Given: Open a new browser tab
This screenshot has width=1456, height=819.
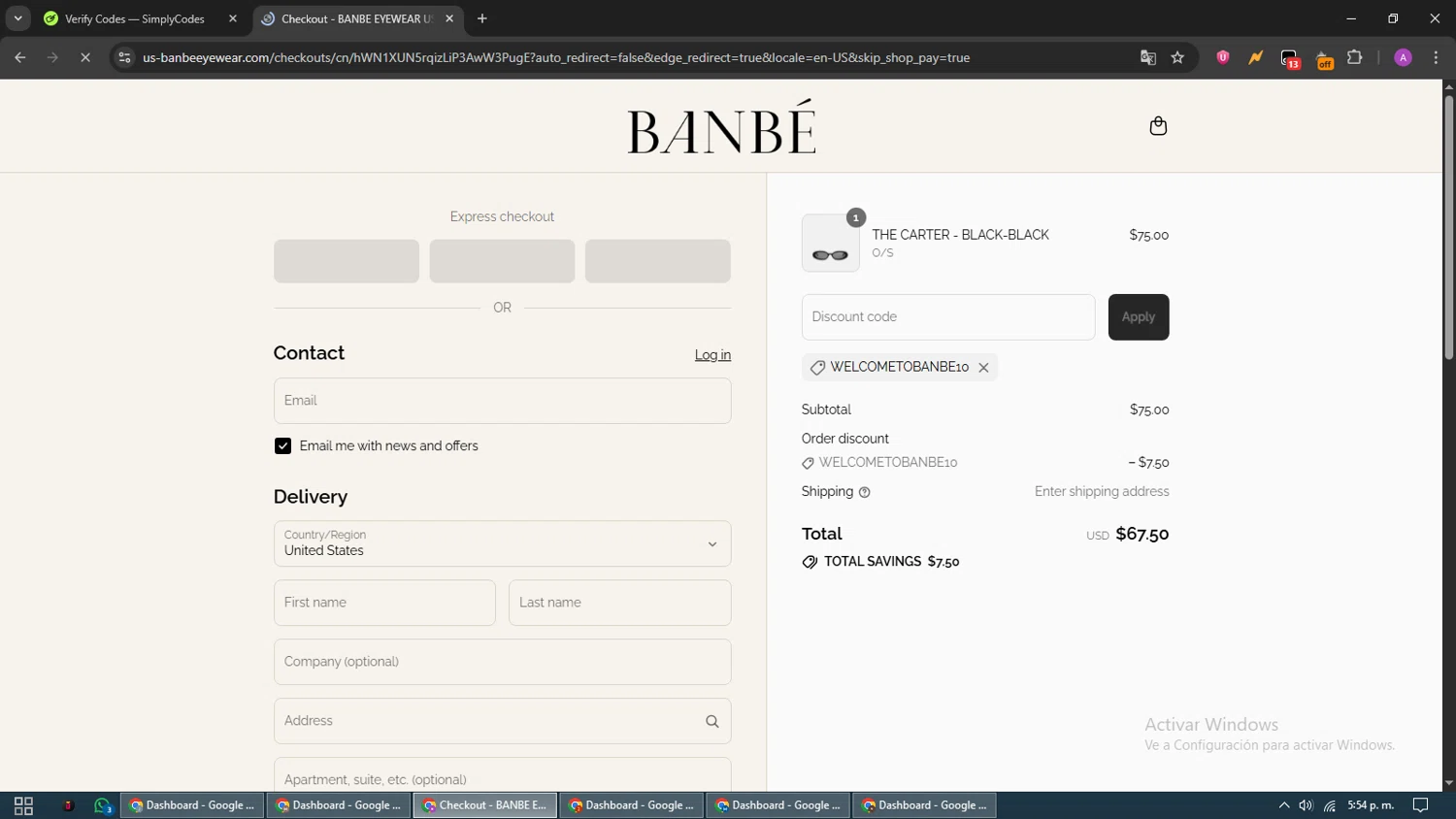Looking at the screenshot, I should click(482, 18).
